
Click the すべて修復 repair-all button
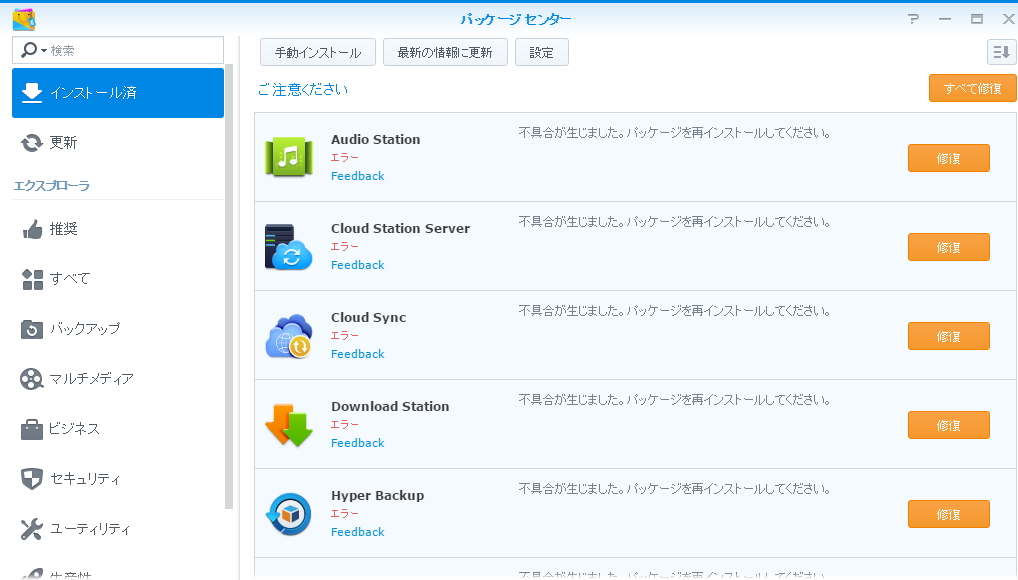click(x=972, y=88)
